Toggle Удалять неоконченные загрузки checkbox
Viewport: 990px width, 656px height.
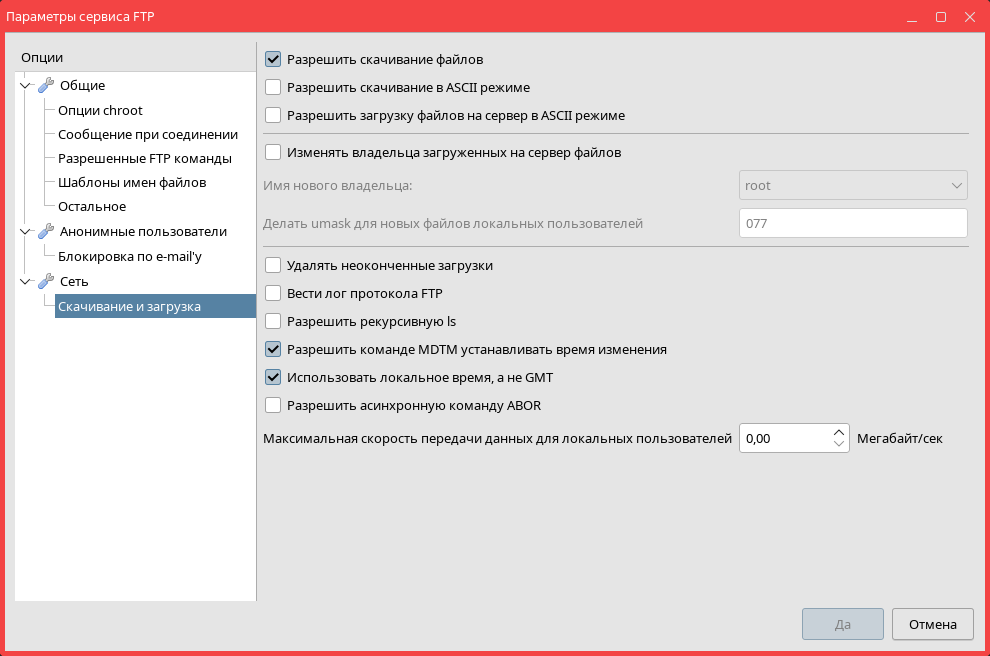coord(273,266)
